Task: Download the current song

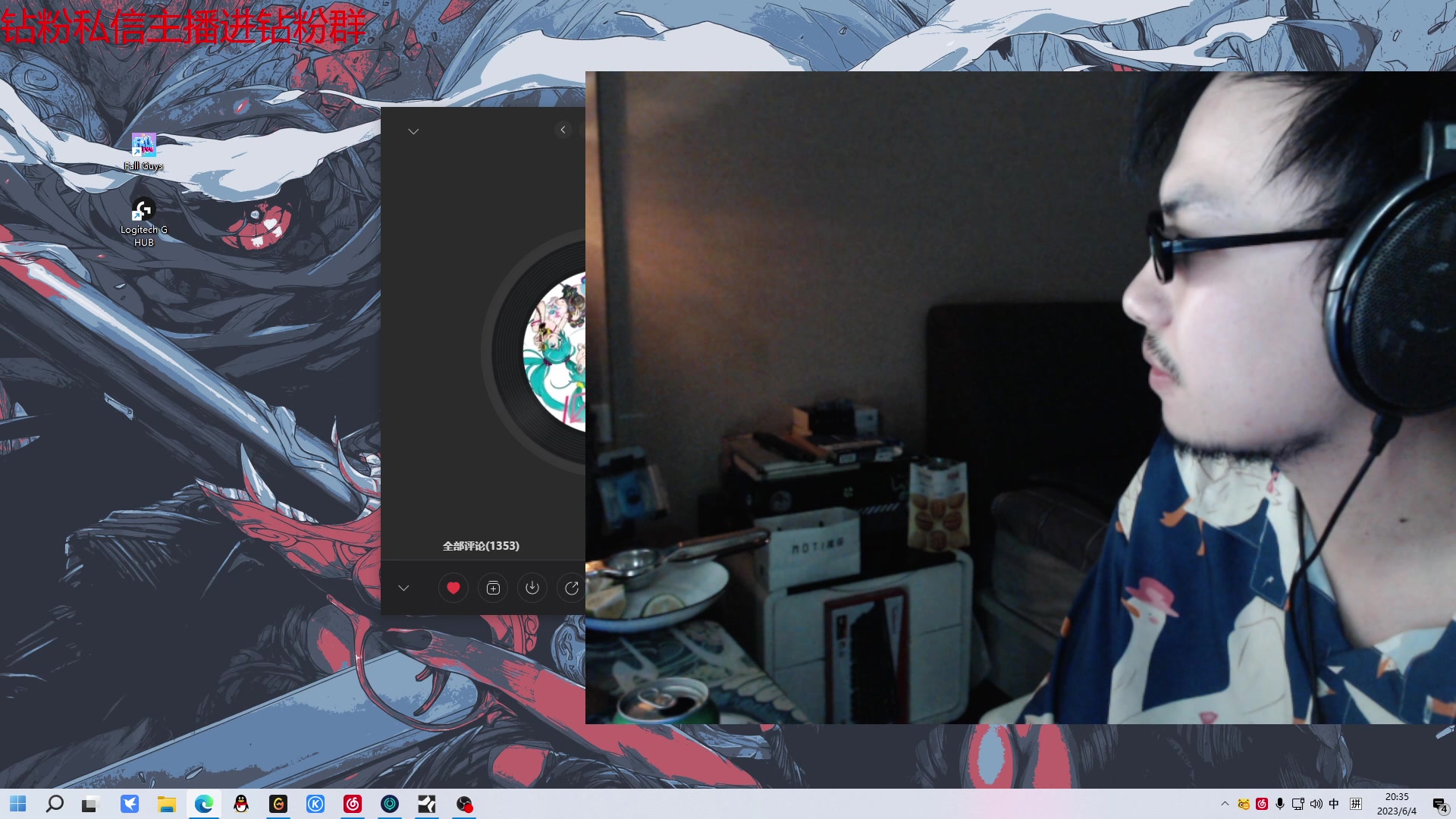Action: (532, 588)
